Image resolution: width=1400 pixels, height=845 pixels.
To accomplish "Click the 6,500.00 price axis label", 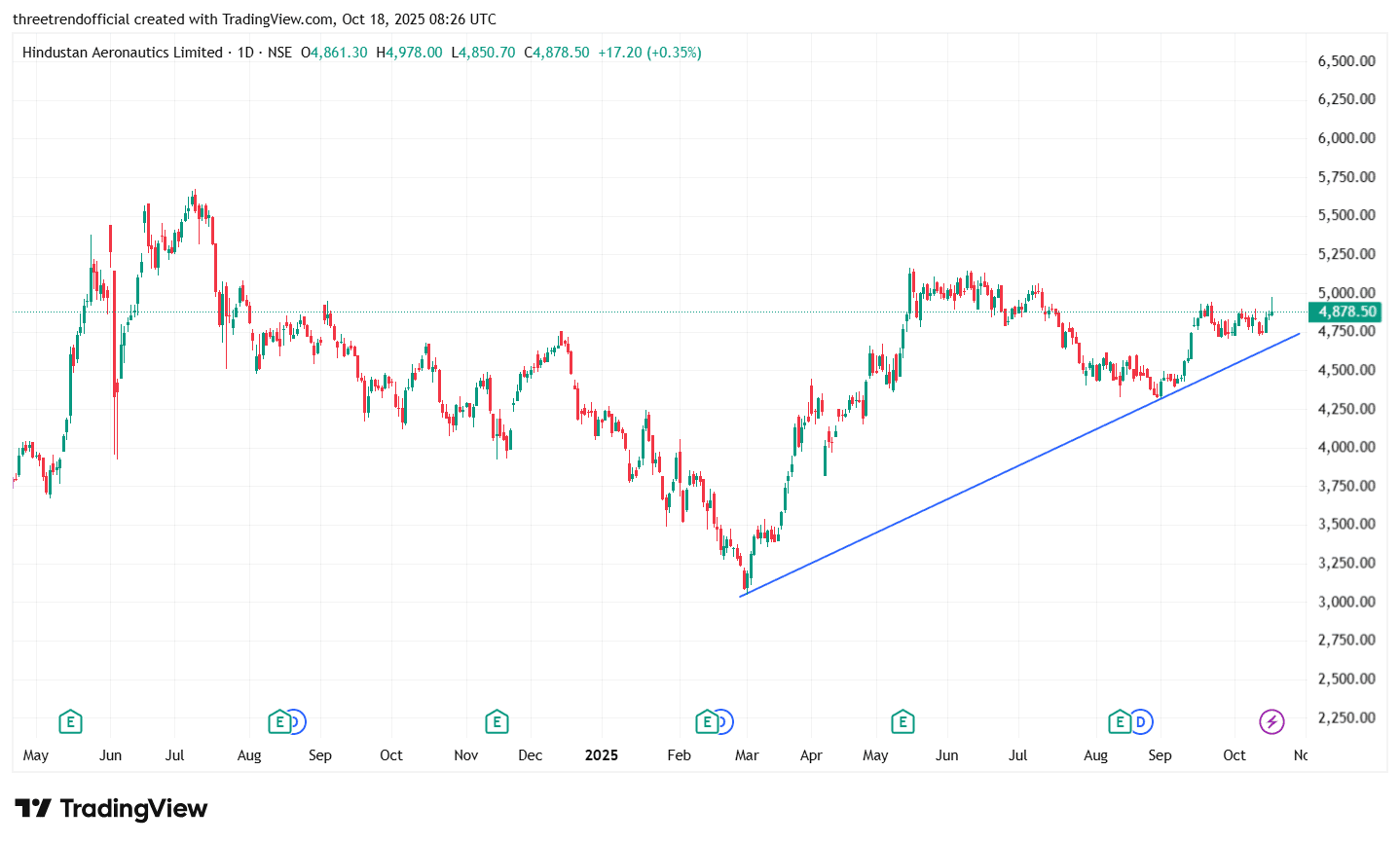I will 1346,61.
